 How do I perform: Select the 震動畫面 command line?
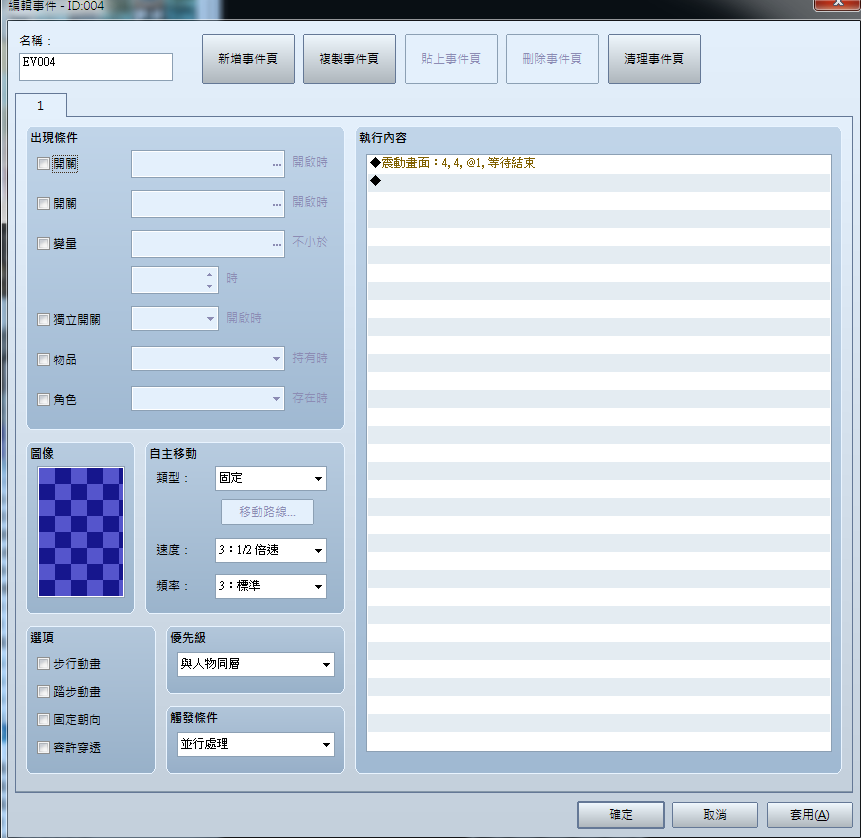pyautogui.click(x=599, y=163)
